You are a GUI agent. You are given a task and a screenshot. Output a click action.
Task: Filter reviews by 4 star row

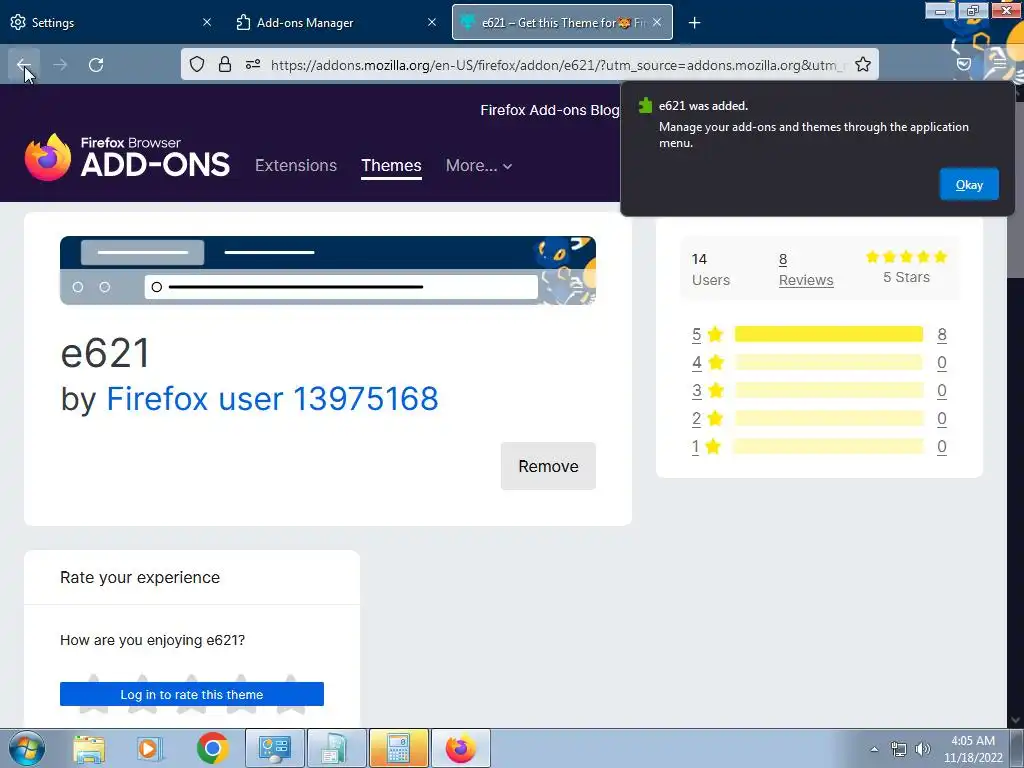click(x=819, y=362)
